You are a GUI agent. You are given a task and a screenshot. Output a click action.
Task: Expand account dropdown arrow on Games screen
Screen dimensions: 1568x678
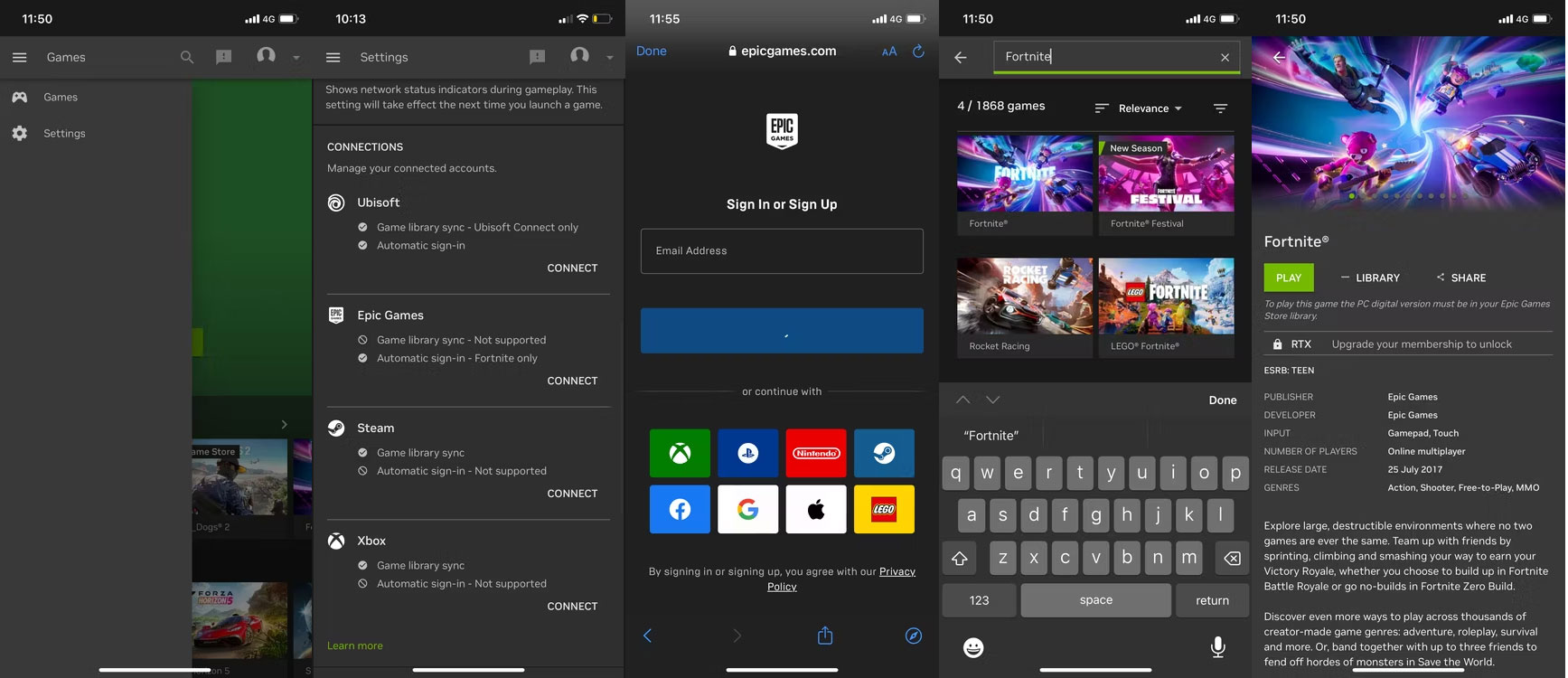pyautogui.click(x=296, y=58)
